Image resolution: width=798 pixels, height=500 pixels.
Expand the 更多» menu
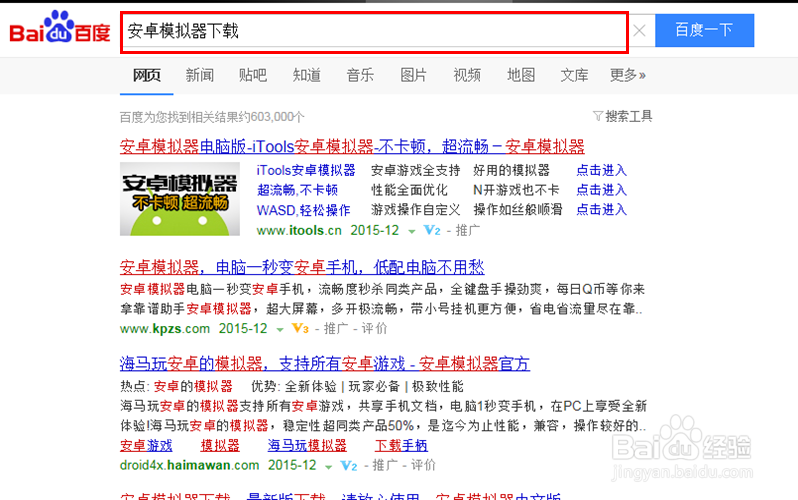tap(628, 75)
